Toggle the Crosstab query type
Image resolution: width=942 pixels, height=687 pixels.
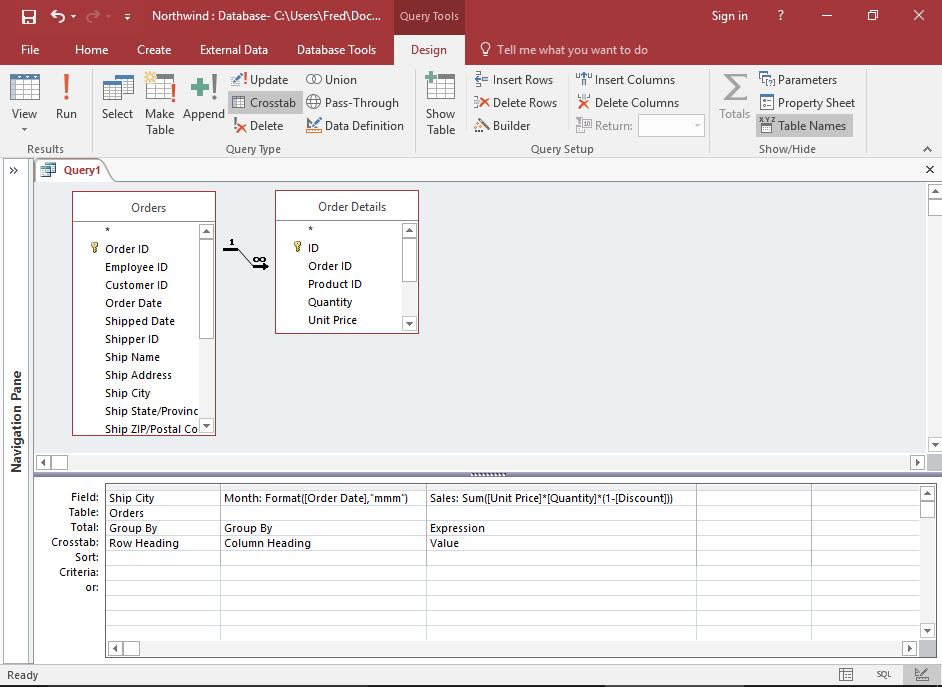click(x=264, y=103)
